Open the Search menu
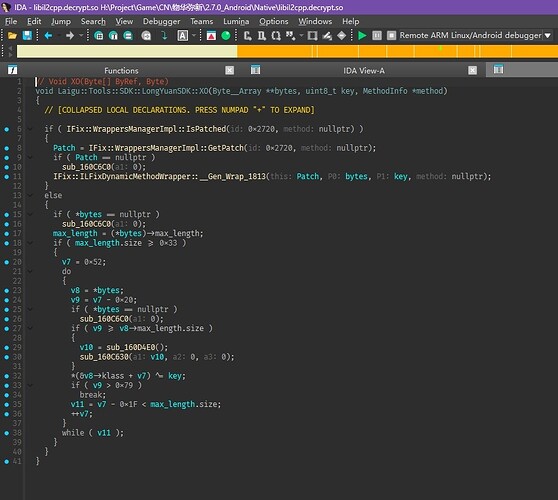 (x=93, y=21)
